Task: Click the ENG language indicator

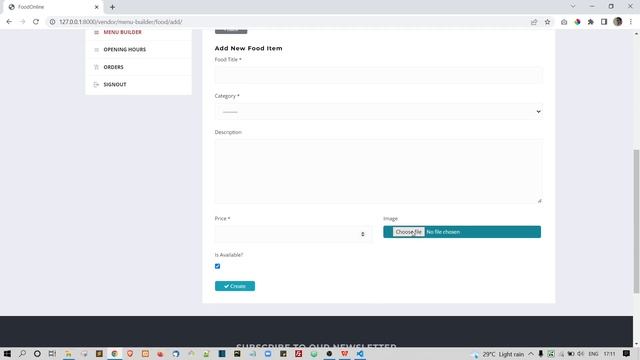Action: click(593, 354)
